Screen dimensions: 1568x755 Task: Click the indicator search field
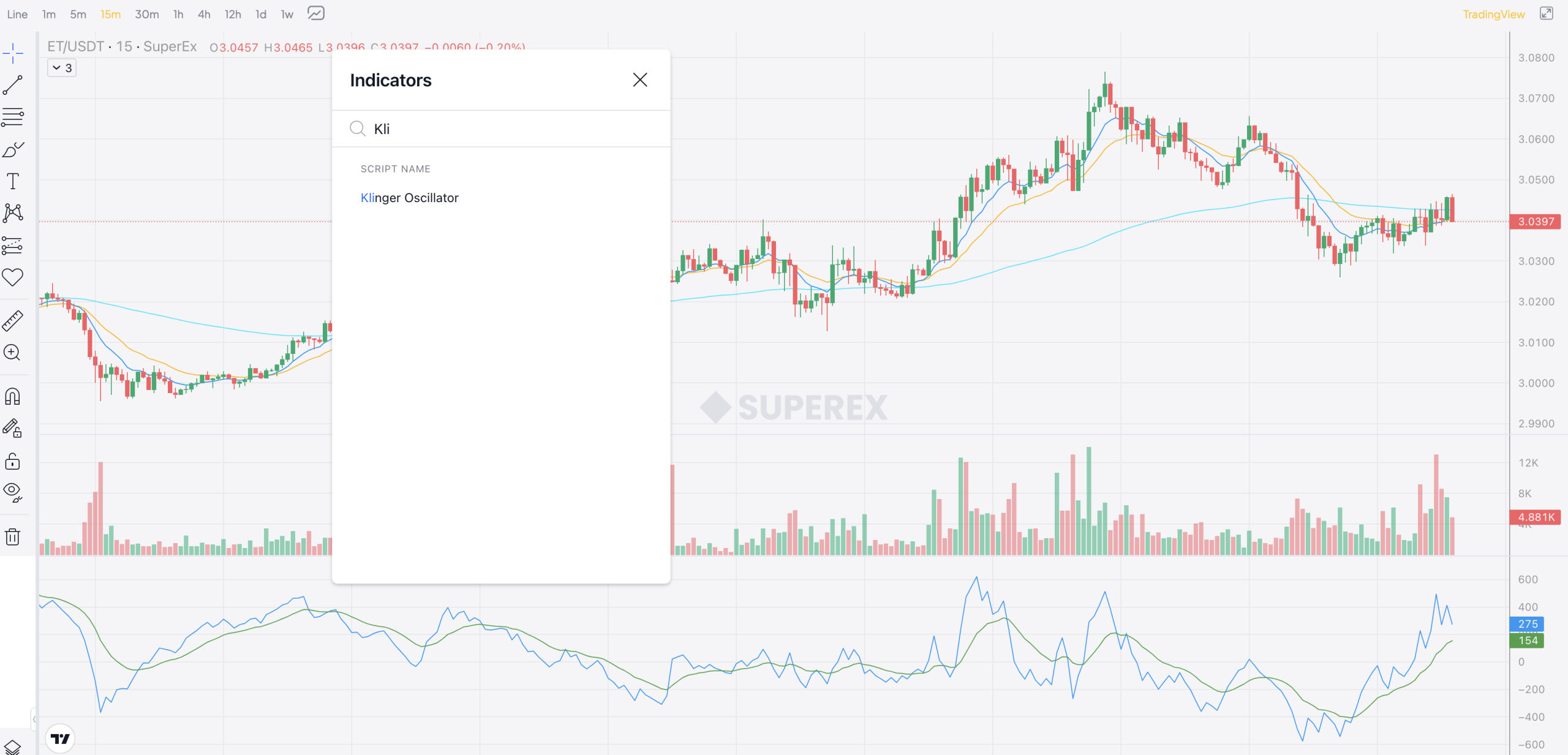click(508, 129)
